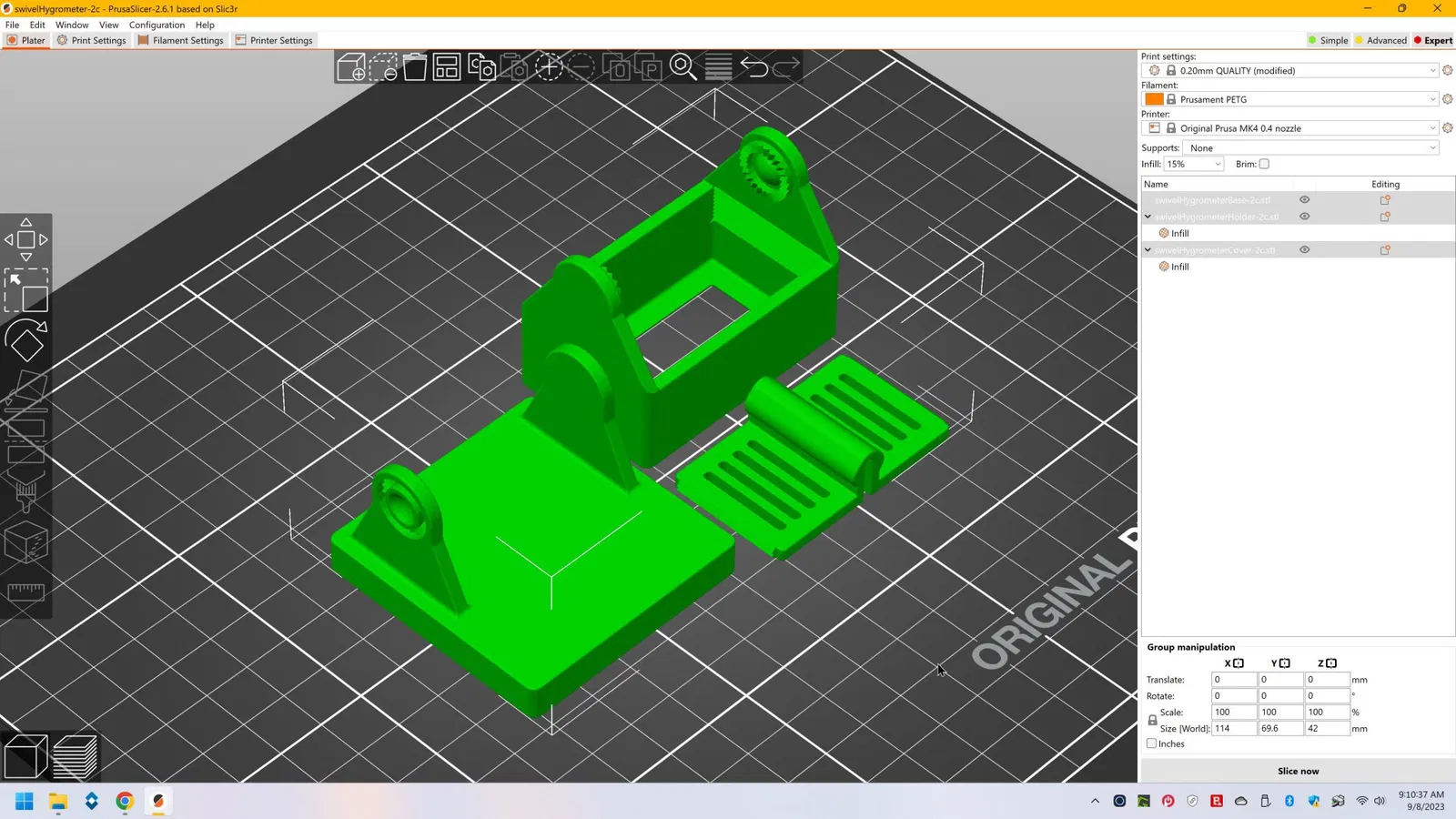Viewport: 1456px width, 819px height.
Task: Click the Y axis mirror icon
Action: pyautogui.click(x=1285, y=663)
